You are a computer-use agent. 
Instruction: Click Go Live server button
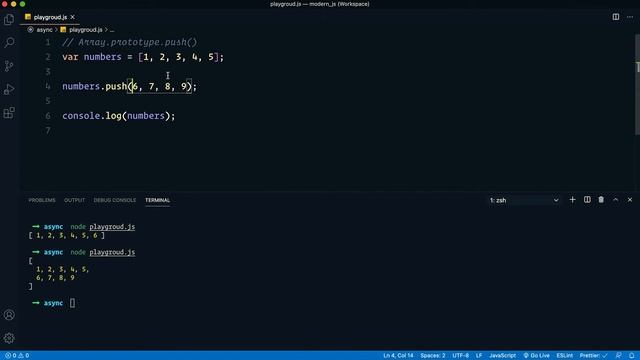[x=536, y=356]
